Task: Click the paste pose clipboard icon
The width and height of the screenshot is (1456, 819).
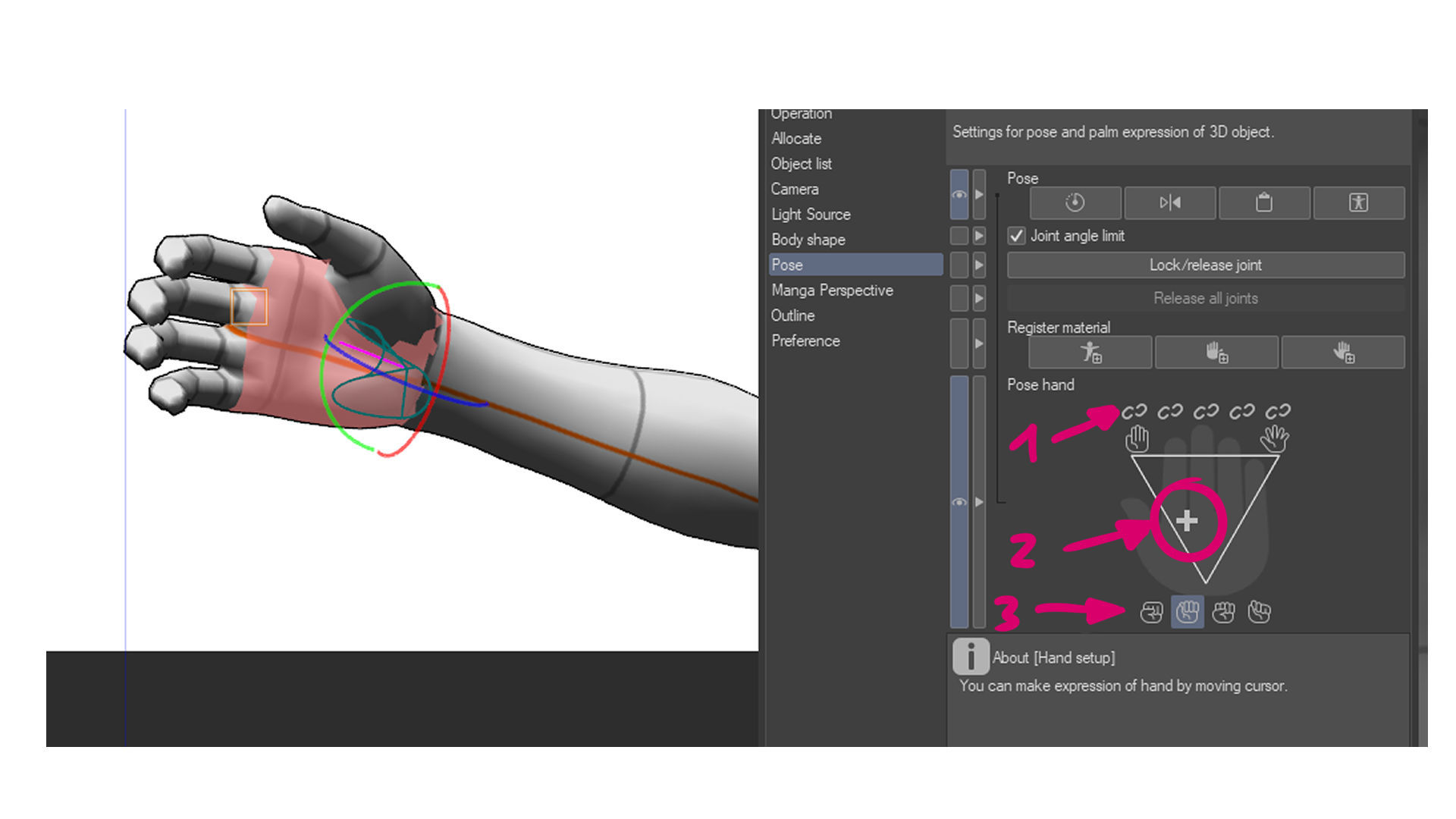Action: (1263, 202)
